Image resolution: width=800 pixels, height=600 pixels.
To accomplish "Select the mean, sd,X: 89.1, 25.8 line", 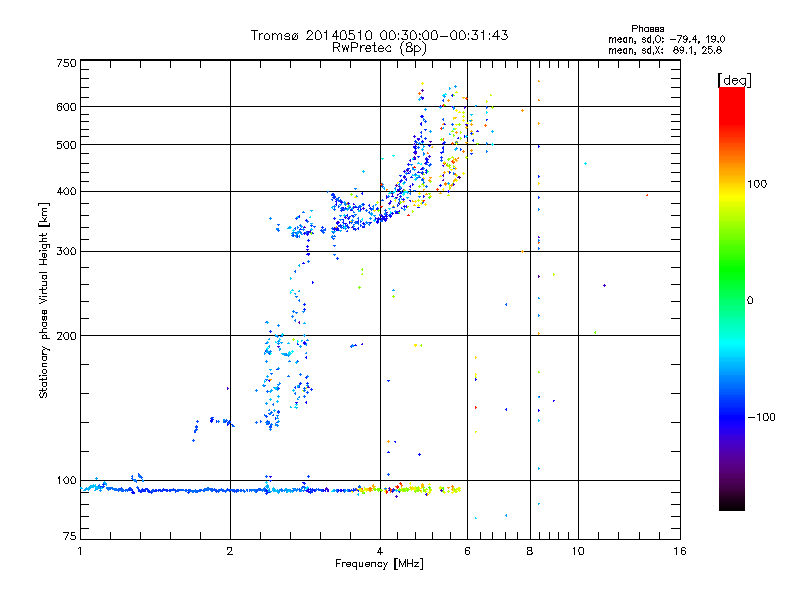I will [665, 50].
